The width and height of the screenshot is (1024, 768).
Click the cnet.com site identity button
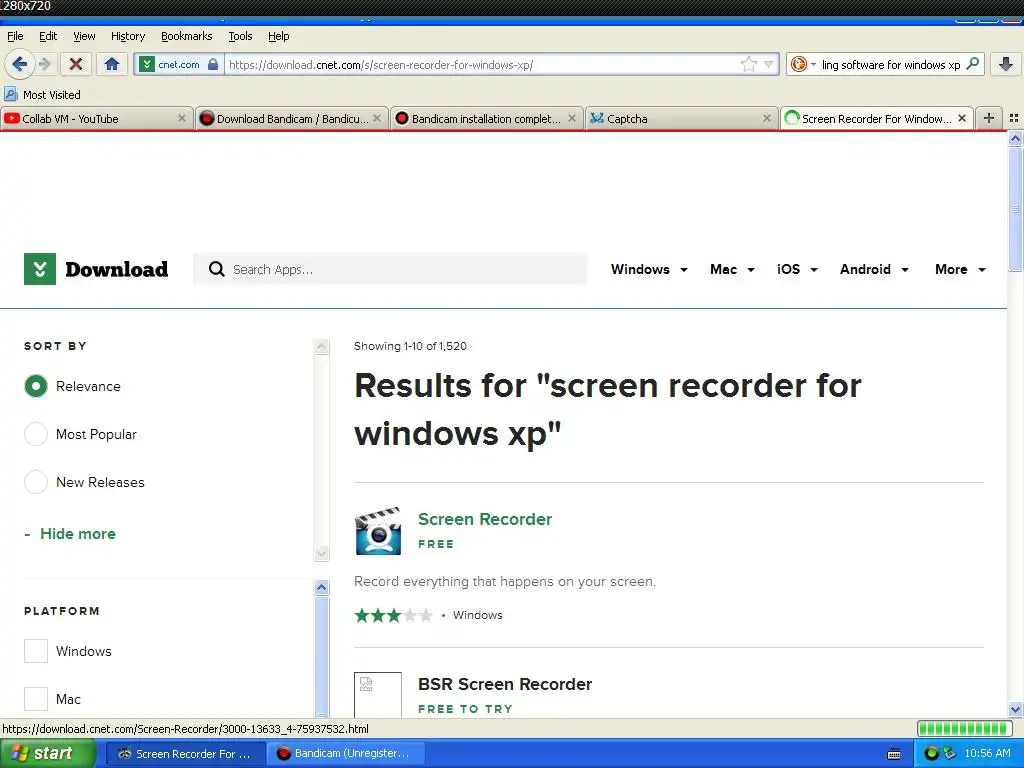coord(178,64)
